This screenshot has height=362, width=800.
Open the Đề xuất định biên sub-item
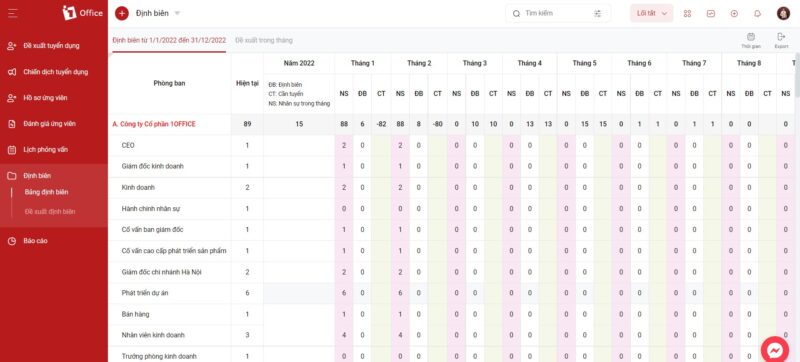(x=50, y=212)
